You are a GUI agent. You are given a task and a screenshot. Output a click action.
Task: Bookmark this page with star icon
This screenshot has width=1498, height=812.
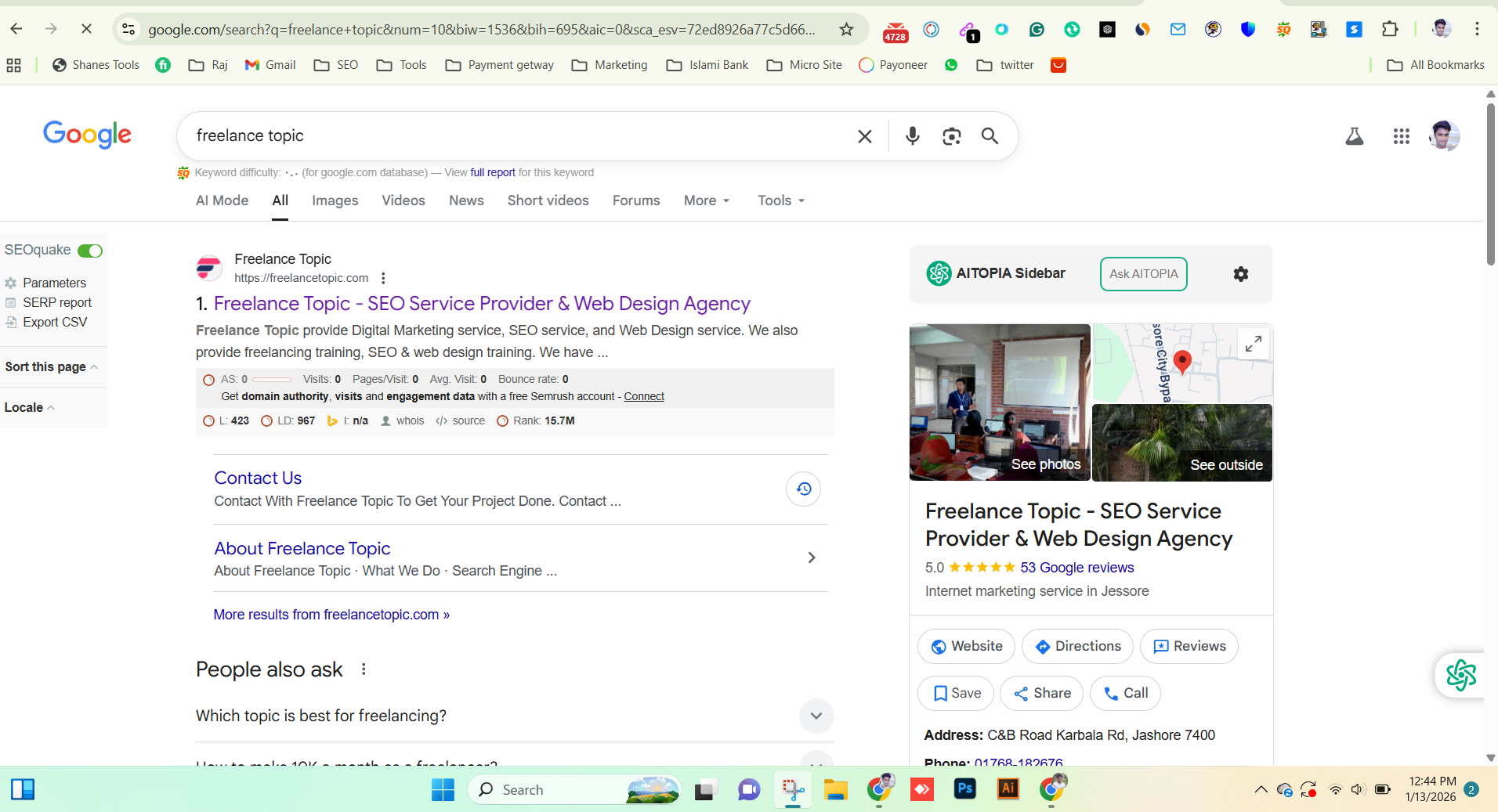coord(846,30)
